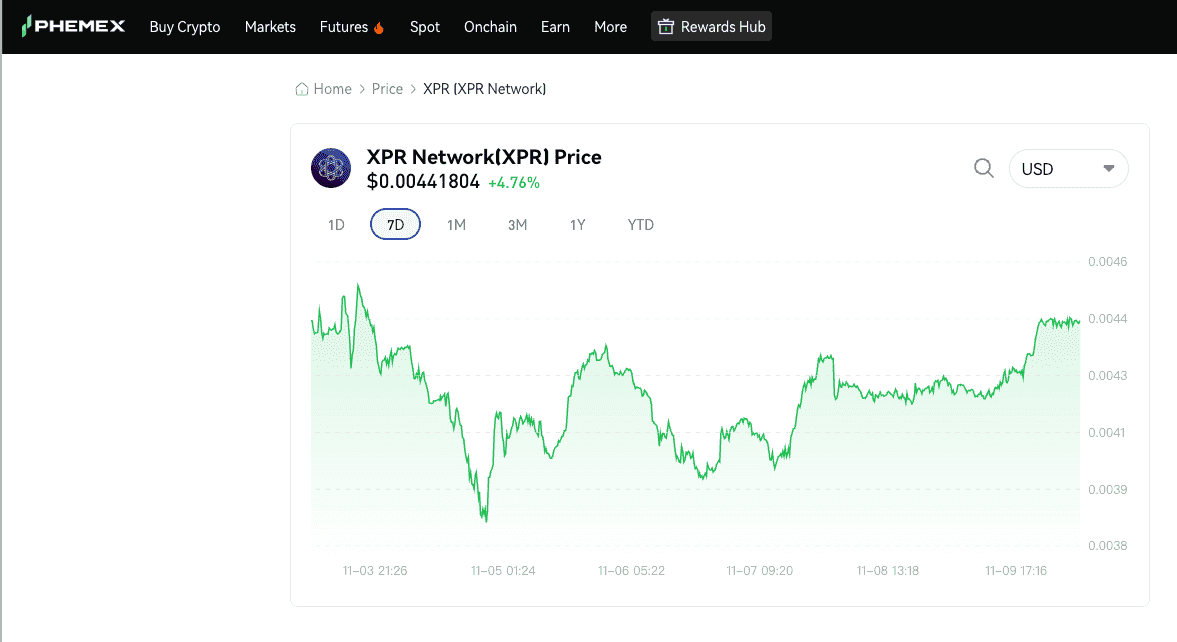Open the Price breadcrumb link

pyautogui.click(x=387, y=88)
